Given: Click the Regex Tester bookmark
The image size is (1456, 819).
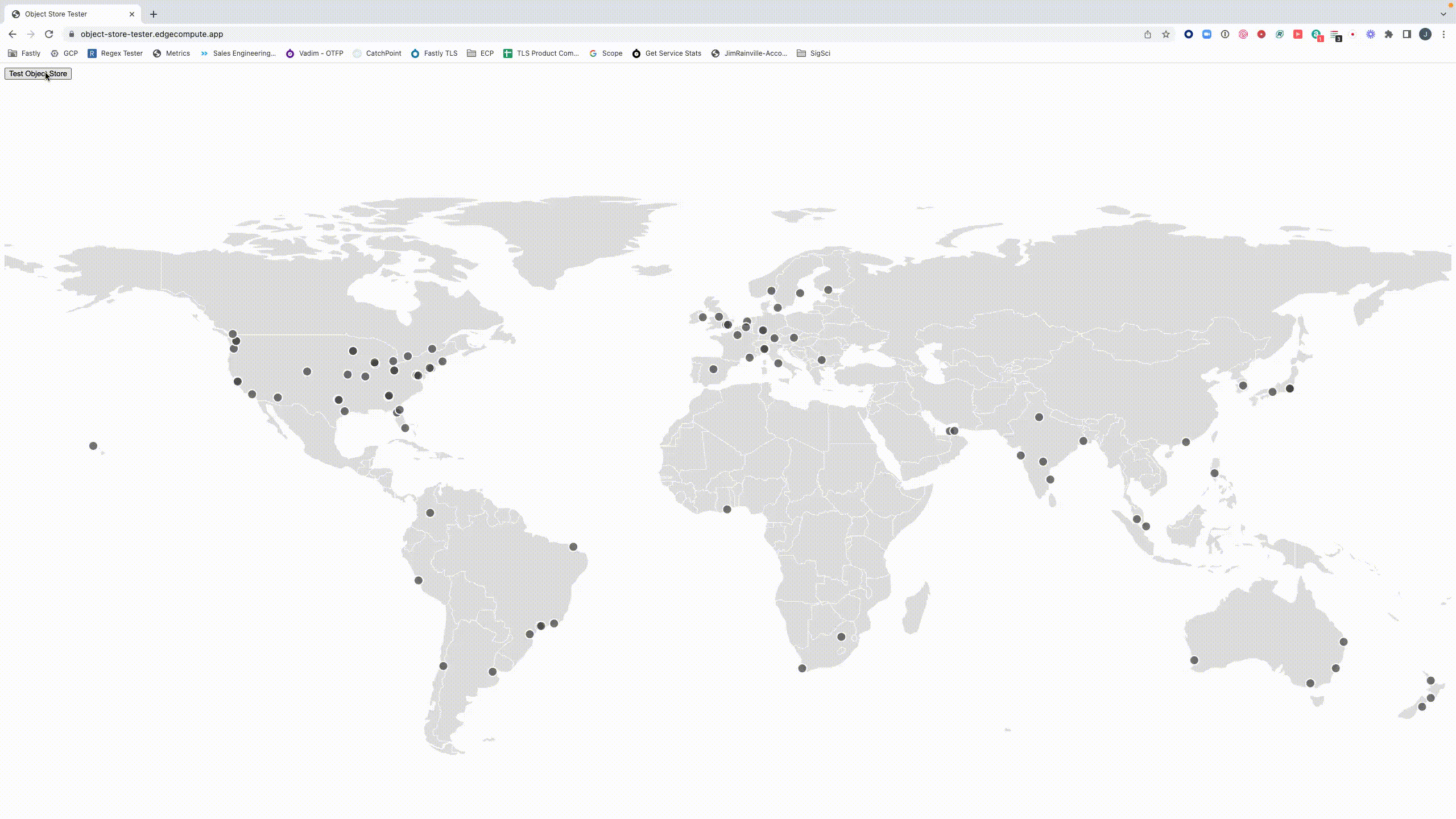Looking at the screenshot, I should click(122, 53).
